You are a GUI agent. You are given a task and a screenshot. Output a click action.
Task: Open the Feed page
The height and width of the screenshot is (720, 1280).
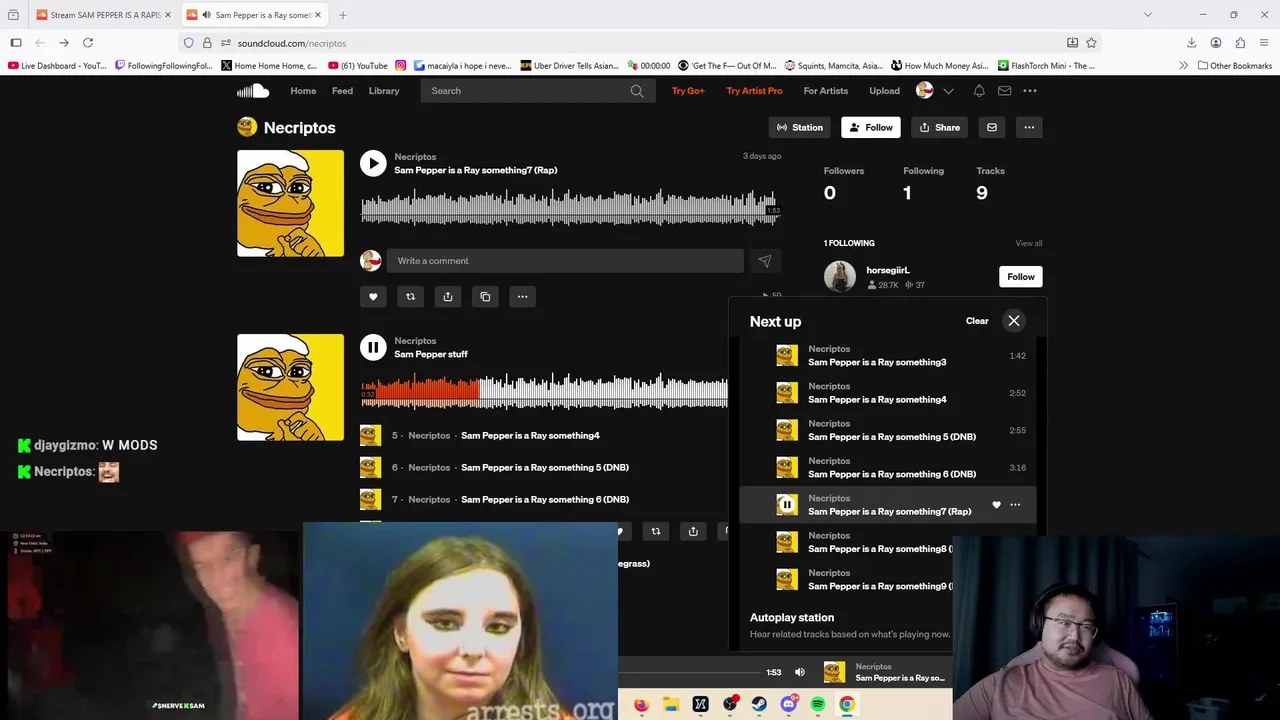(342, 91)
